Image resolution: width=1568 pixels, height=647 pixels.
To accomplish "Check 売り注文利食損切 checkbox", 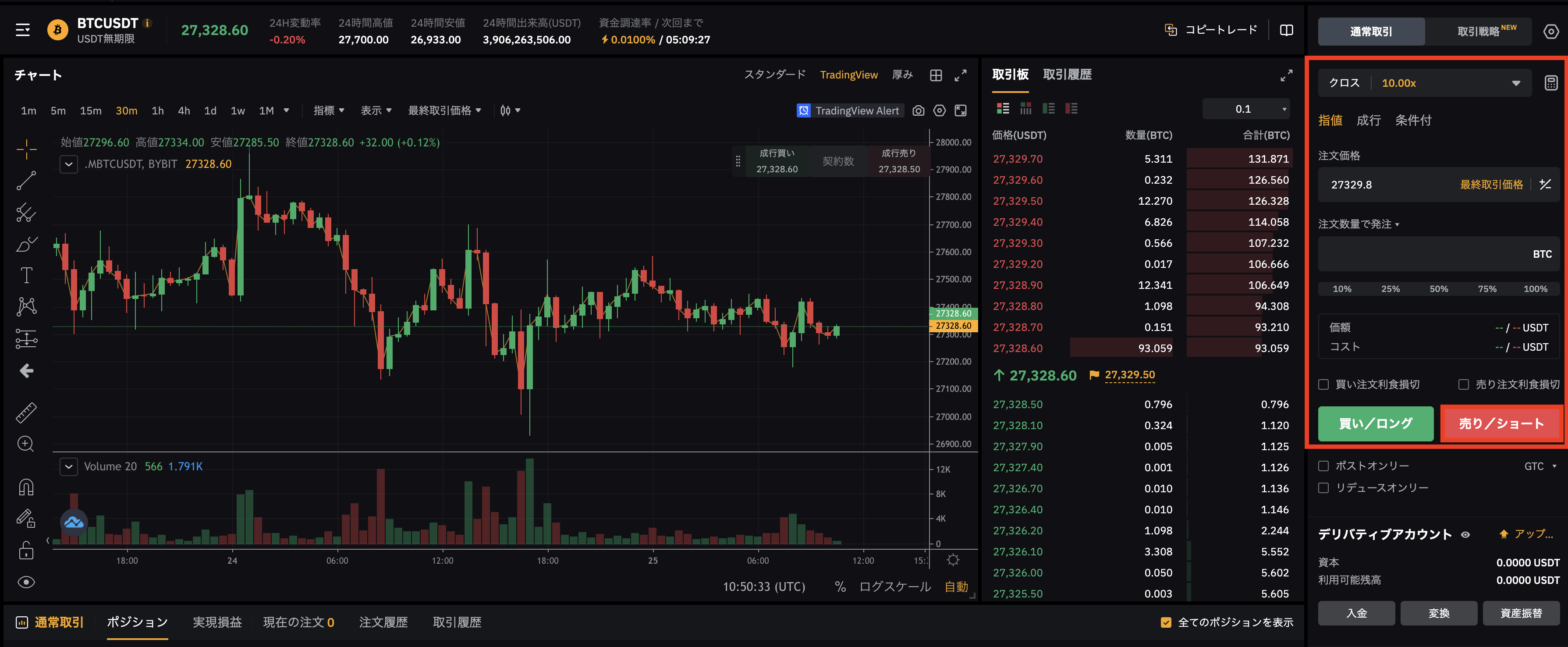I will tap(1463, 385).
